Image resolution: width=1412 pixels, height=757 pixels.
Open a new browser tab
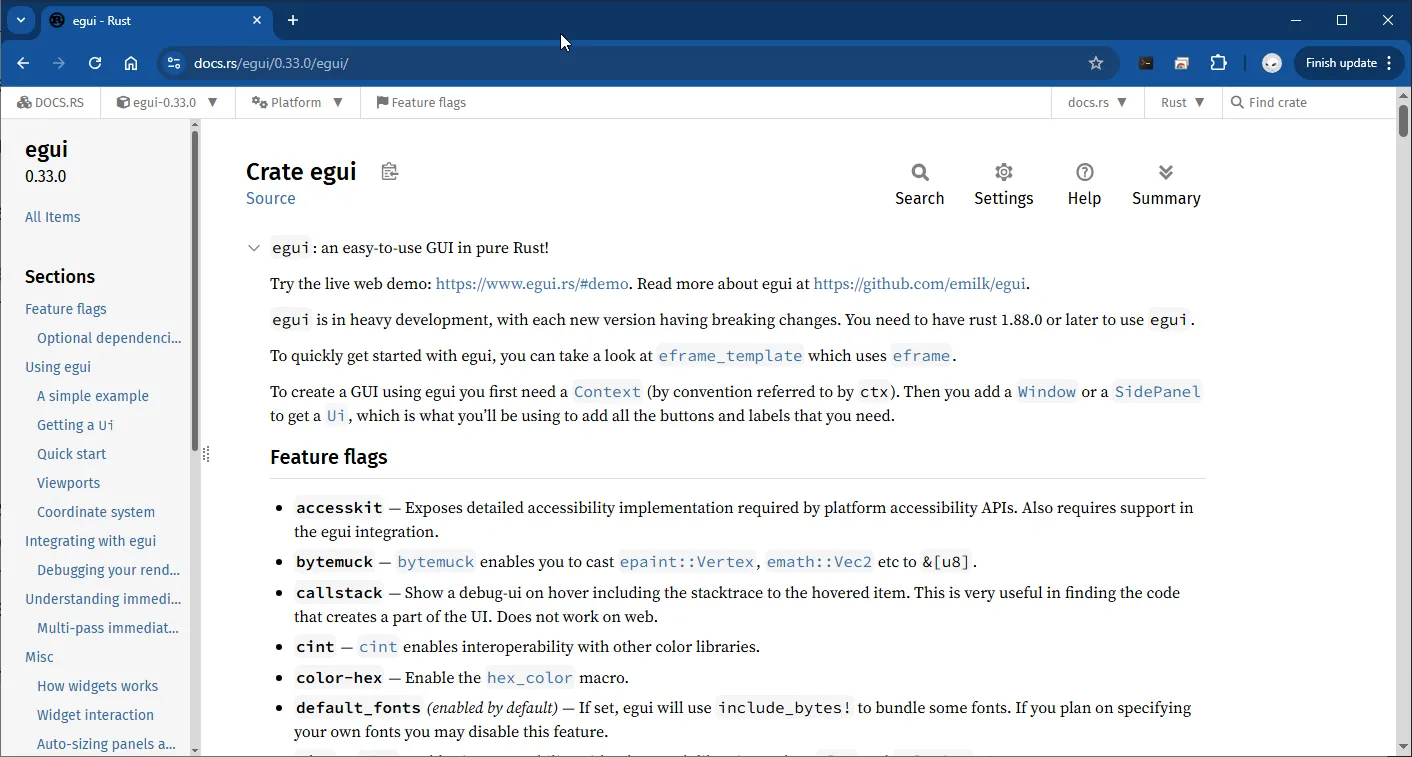point(293,20)
